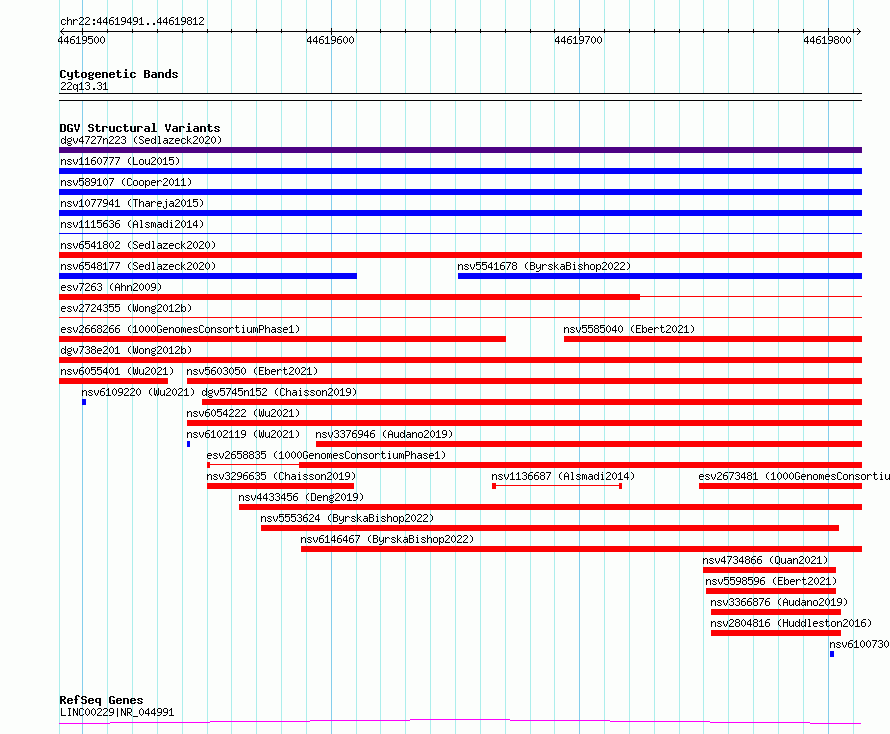Click the small blue nsv6100730 marker
This screenshot has width=890, height=734.
coord(832,654)
